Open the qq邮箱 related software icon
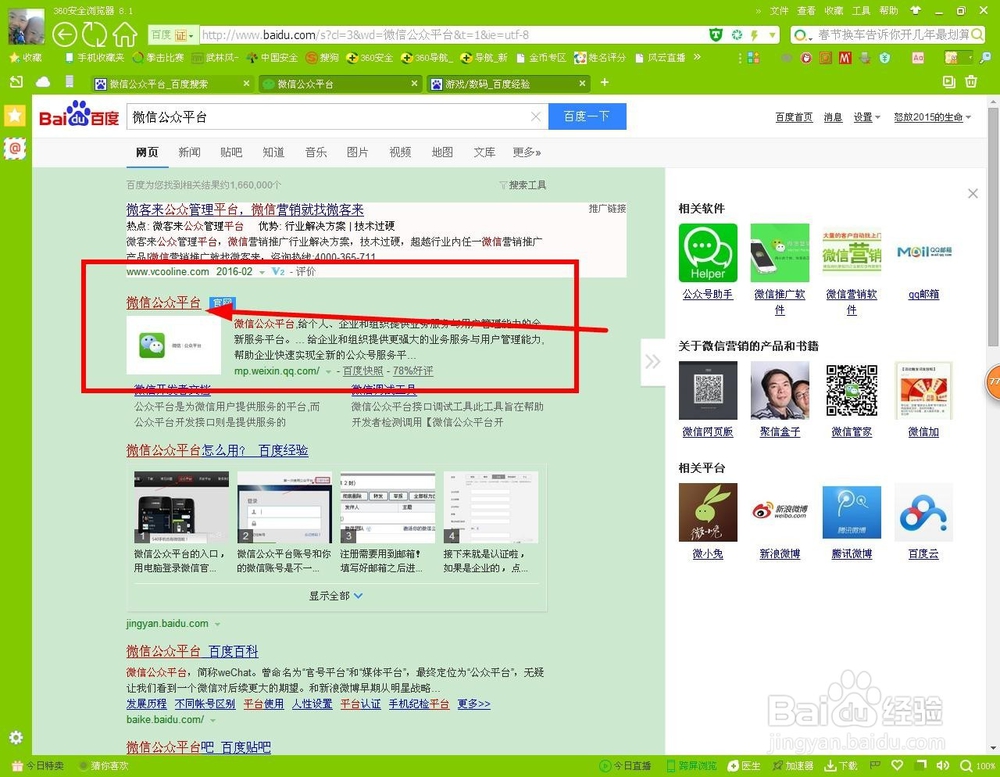Viewport: 1000px width, 777px height. tap(923, 253)
